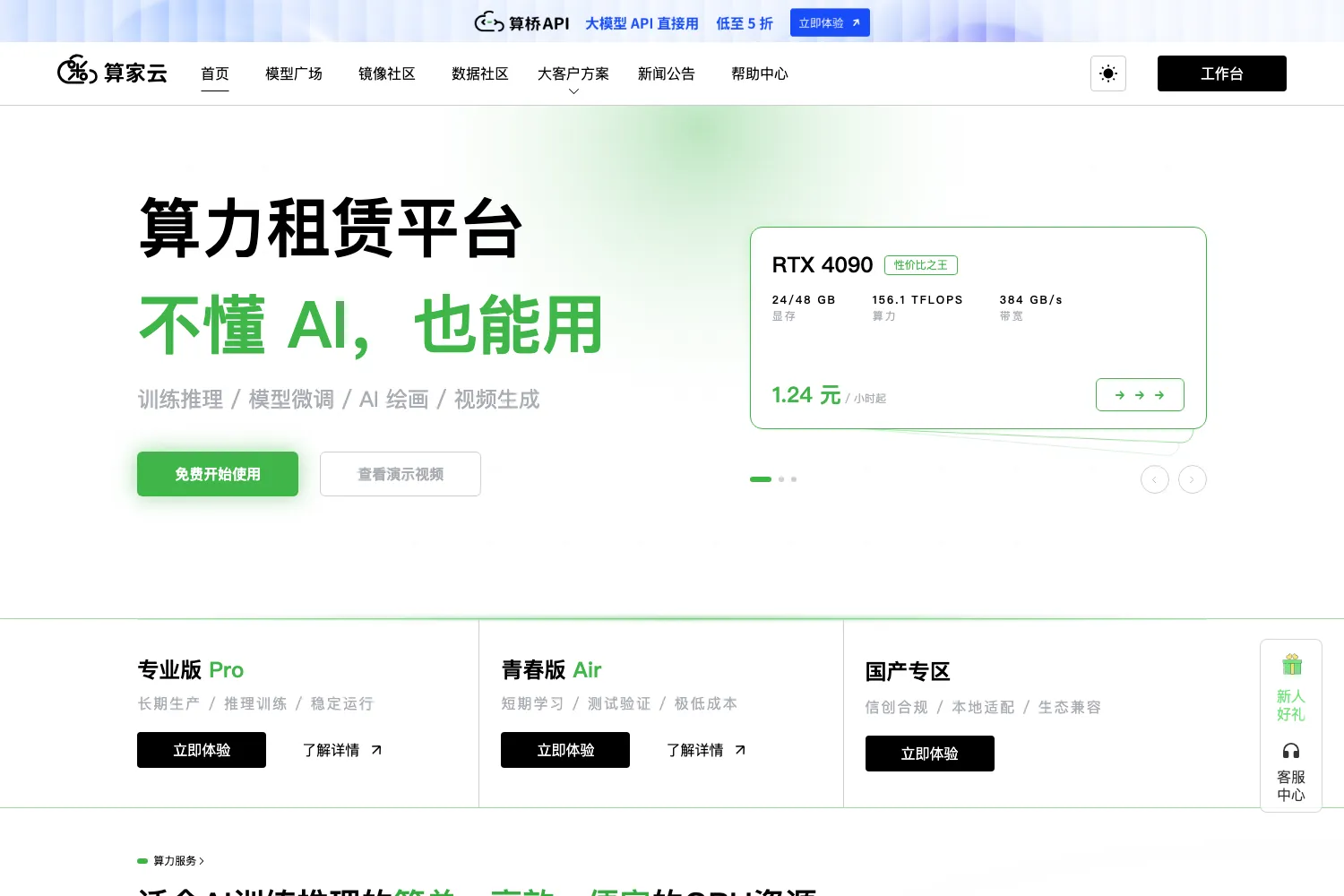
Task: Click the three-arrows button on RTX 4090 card
Action: 1140,394
